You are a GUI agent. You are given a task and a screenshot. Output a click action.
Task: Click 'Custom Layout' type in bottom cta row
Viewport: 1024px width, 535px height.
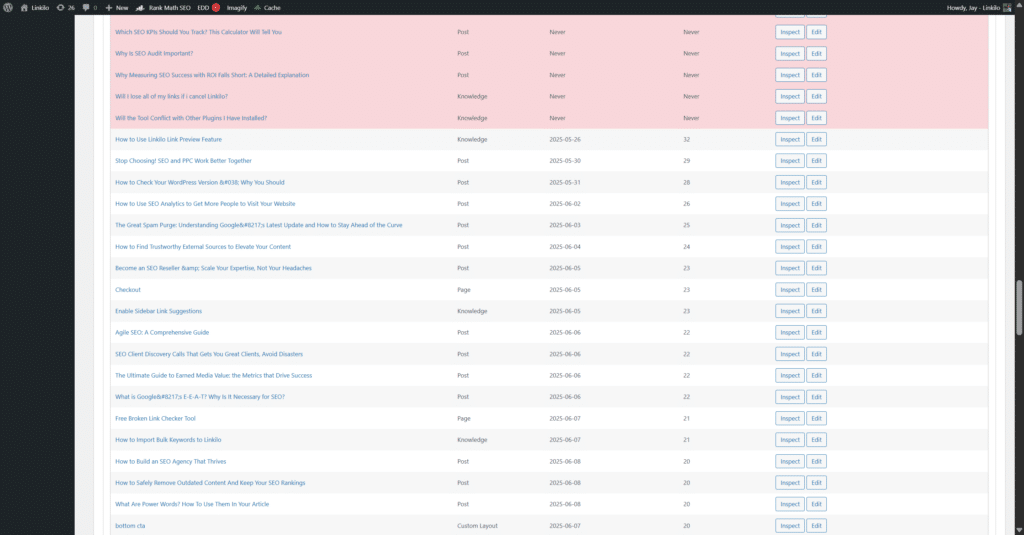(477, 526)
